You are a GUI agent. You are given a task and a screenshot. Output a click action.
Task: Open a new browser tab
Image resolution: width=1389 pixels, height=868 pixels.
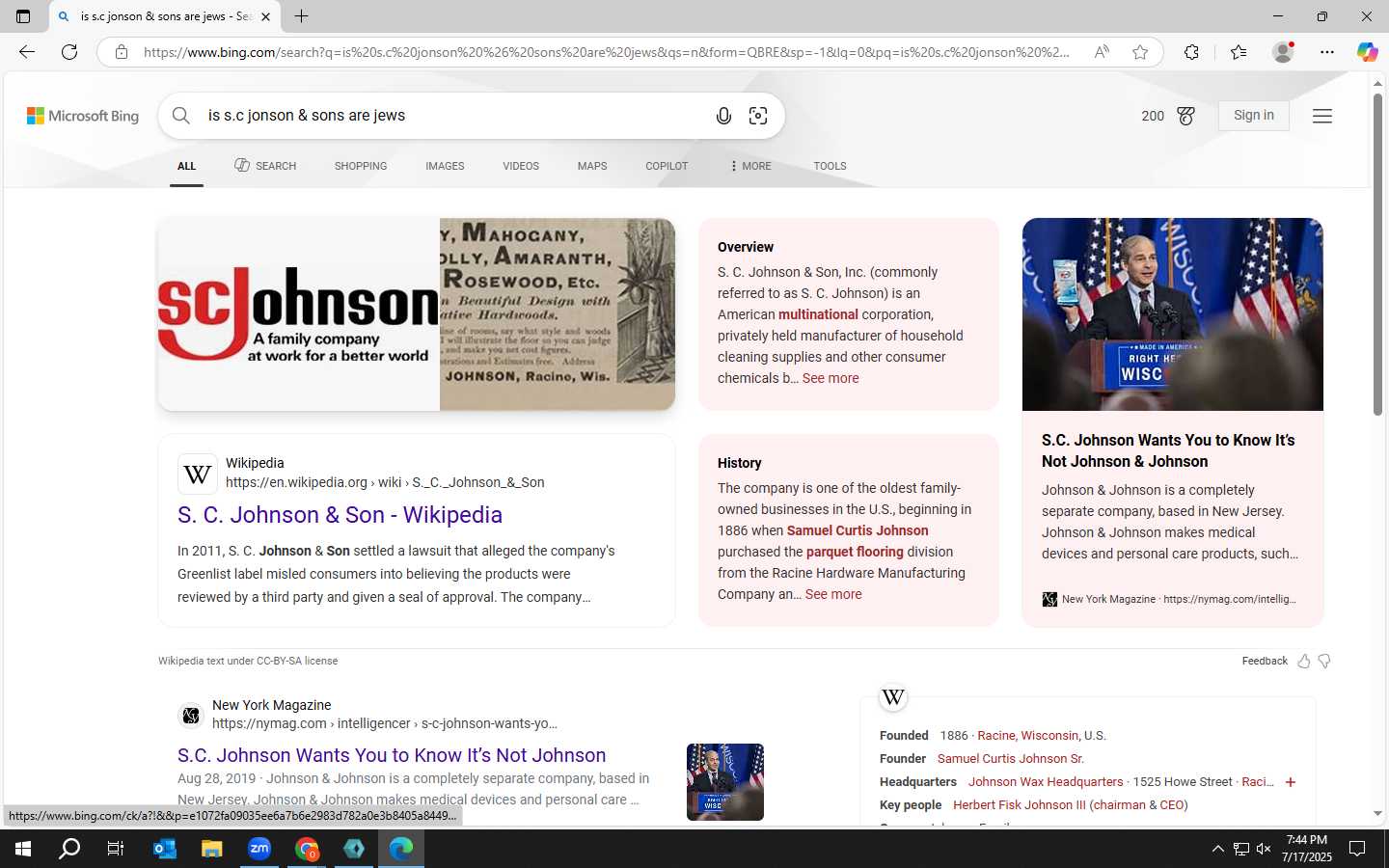[x=301, y=16]
